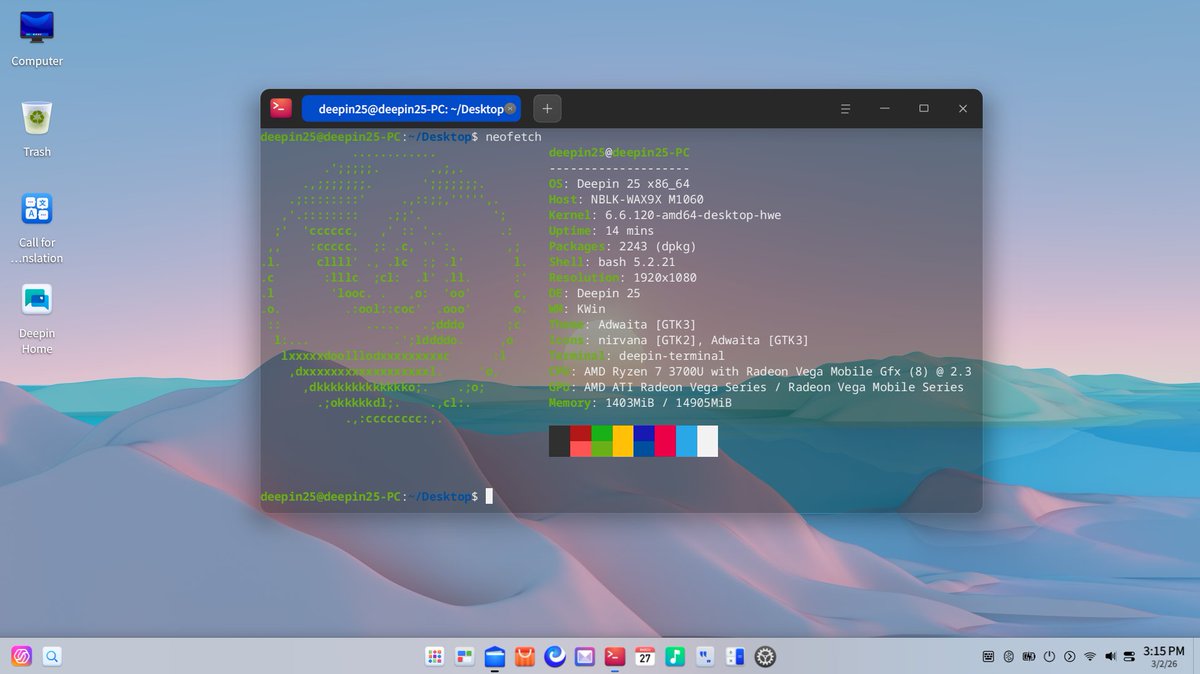The height and width of the screenshot is (674, 1200).
Task: Mute audio using the tray speaker icon
Action: (x=1110, y=656)
